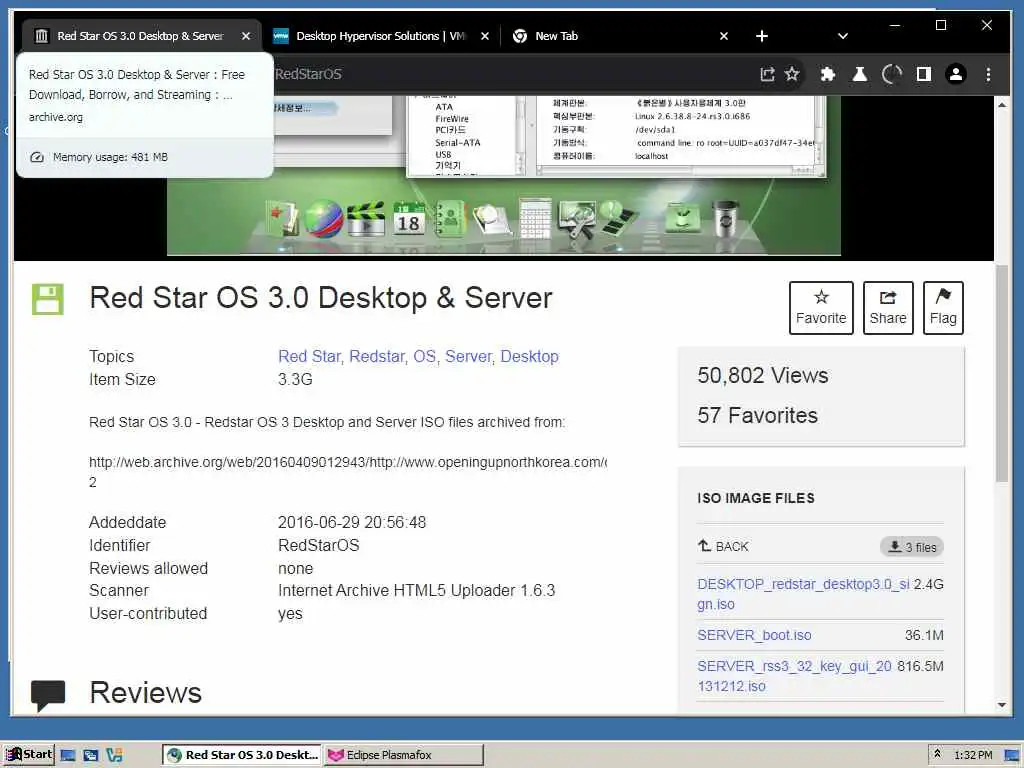Click the clapperboard video icon in dock

(x=366, y=219)
